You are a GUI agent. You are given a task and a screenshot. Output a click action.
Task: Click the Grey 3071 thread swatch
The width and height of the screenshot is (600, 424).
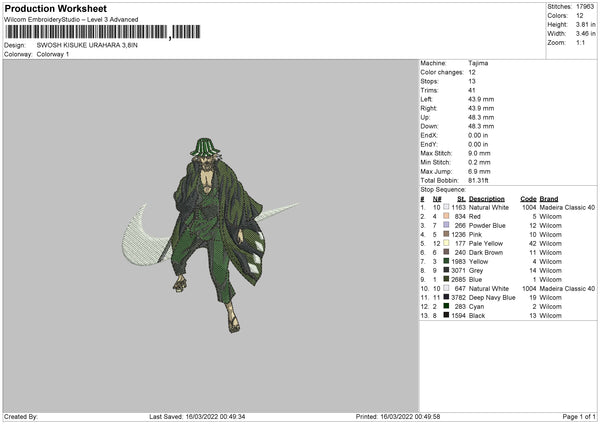coord(446,270)
